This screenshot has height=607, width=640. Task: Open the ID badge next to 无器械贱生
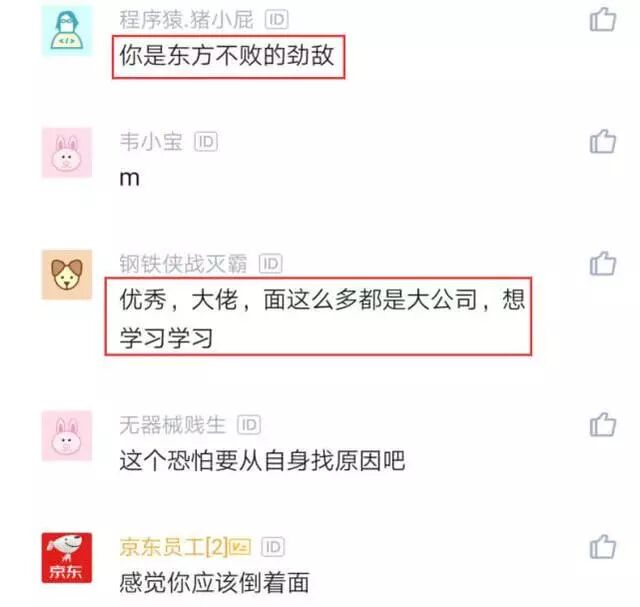pyautogui.click(x=249, y=425)
